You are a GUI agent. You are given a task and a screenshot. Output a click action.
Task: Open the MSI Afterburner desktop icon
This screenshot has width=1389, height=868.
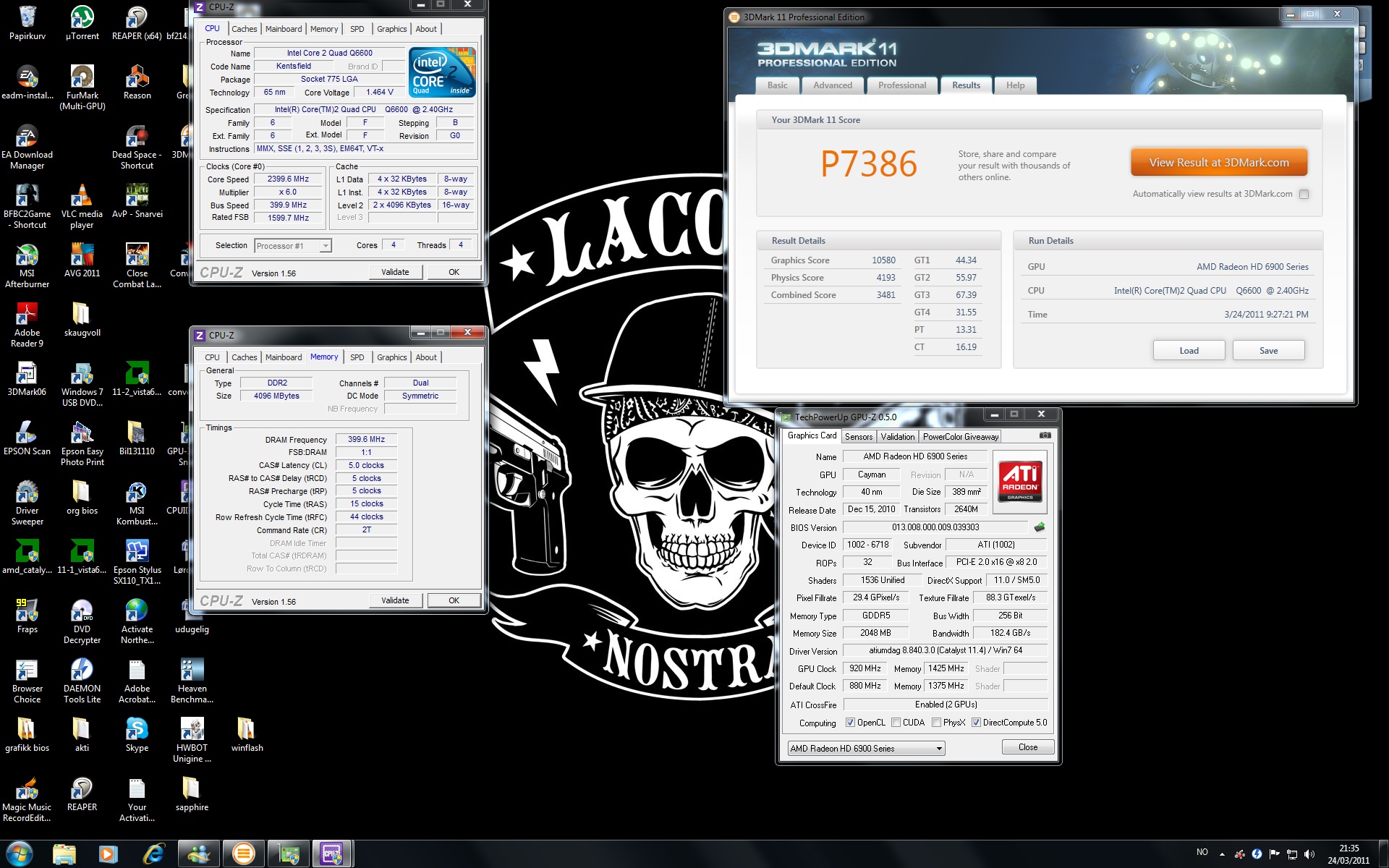(x=27, y=265)
